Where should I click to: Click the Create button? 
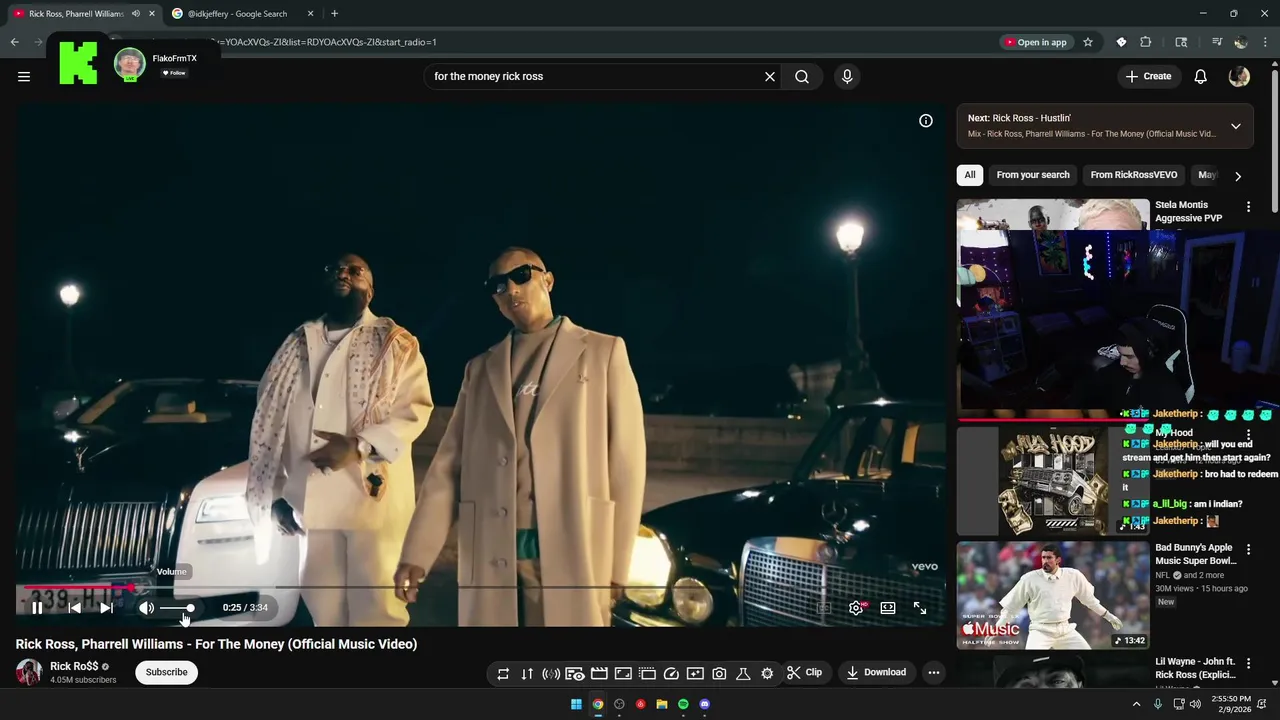click(1148, 76)
